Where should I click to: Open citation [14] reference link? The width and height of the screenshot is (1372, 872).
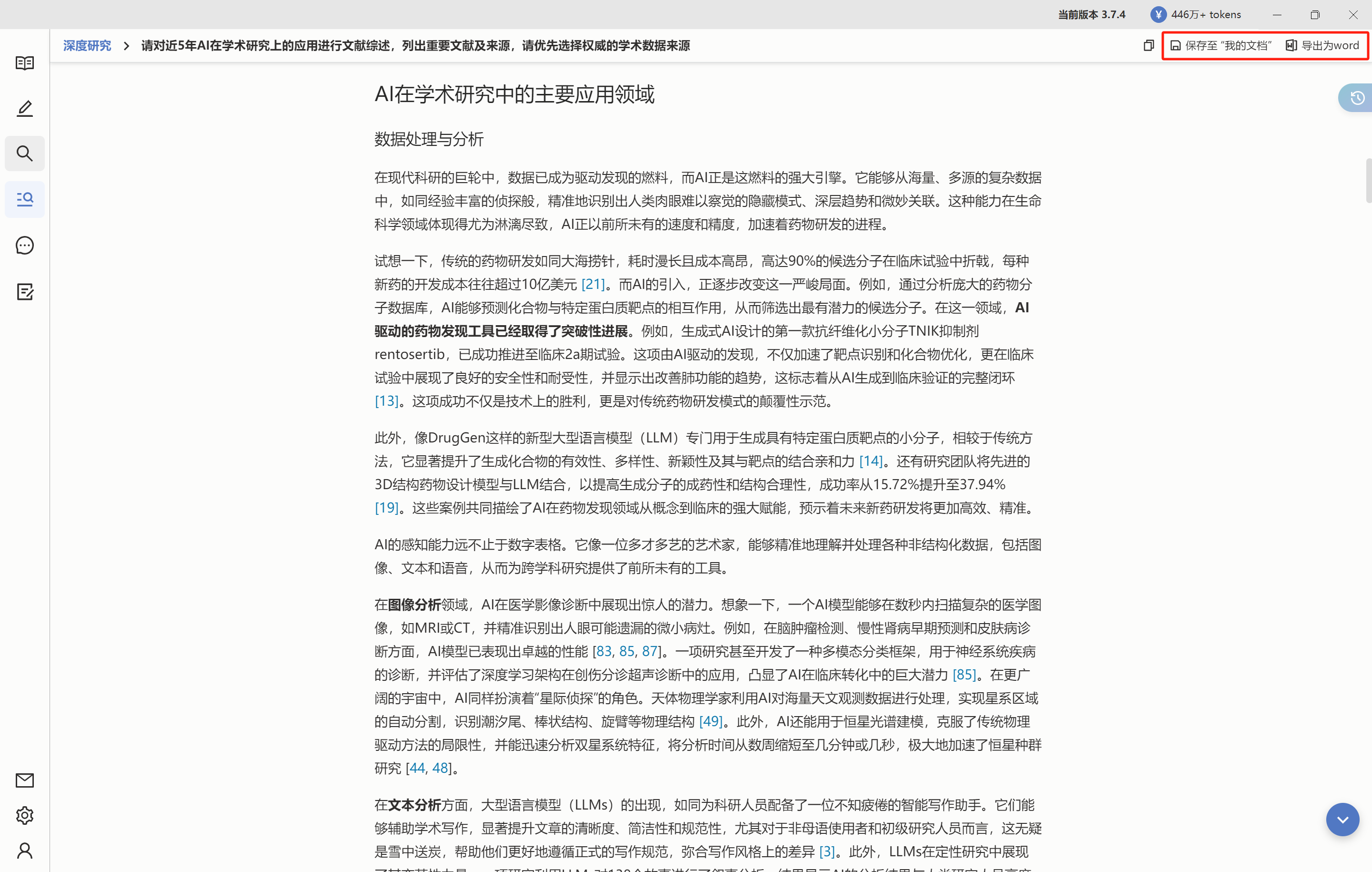point(871,461)
